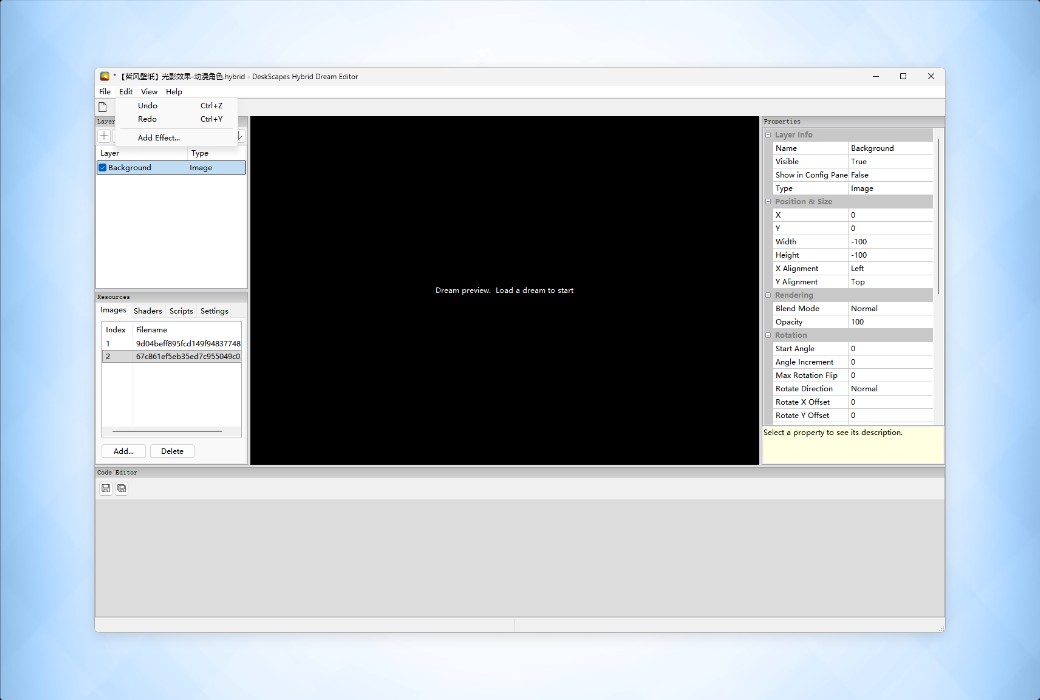1040x700 pixels.
Task: Click the Save All icon in Code Editor
Action: pyautogui.click(x=121, y=488)
